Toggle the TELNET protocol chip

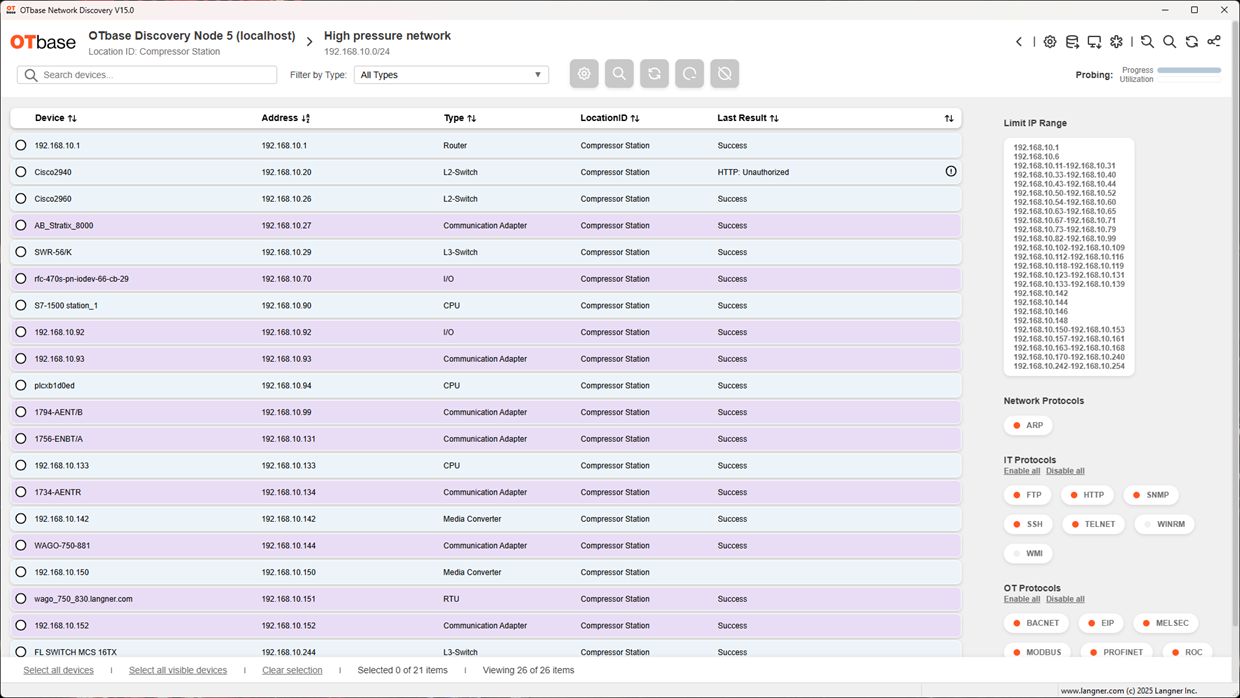point(1093,524)
